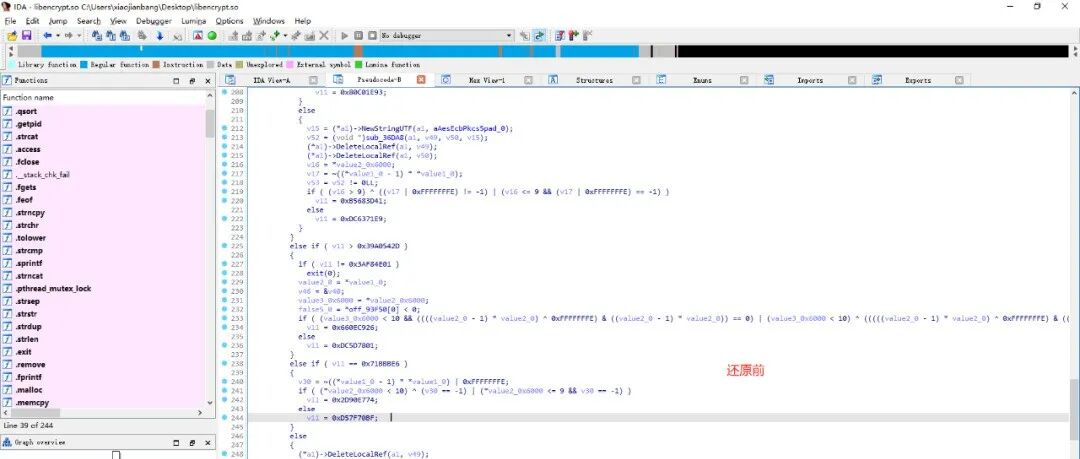Terminate process with the stop icon
Image resolution: width=1080 pixels, height=459 pixels.
[373, 35]
